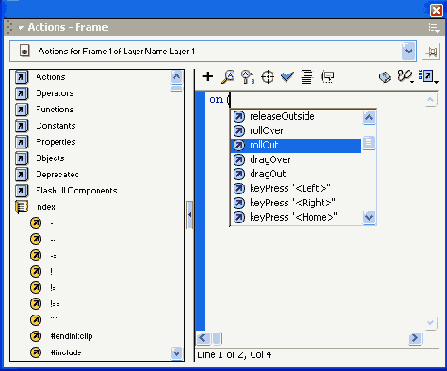
Task: Click the Show Code Hint icon
Action: click(327, 77)
